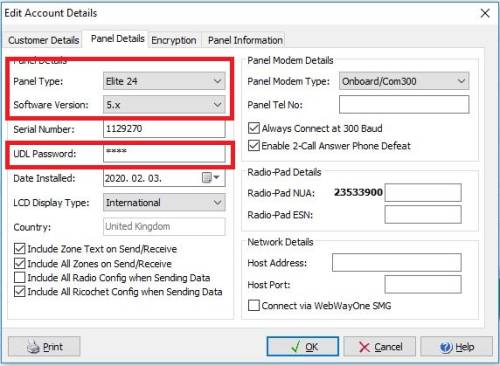The height and width of the screenshot is (366, 500).
Task: Open the Encryption tab
Action: 174,40
